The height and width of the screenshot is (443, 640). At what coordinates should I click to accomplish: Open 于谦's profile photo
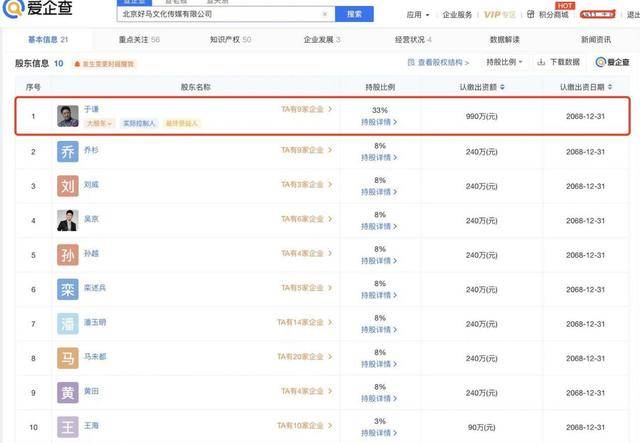coord(68,116)
